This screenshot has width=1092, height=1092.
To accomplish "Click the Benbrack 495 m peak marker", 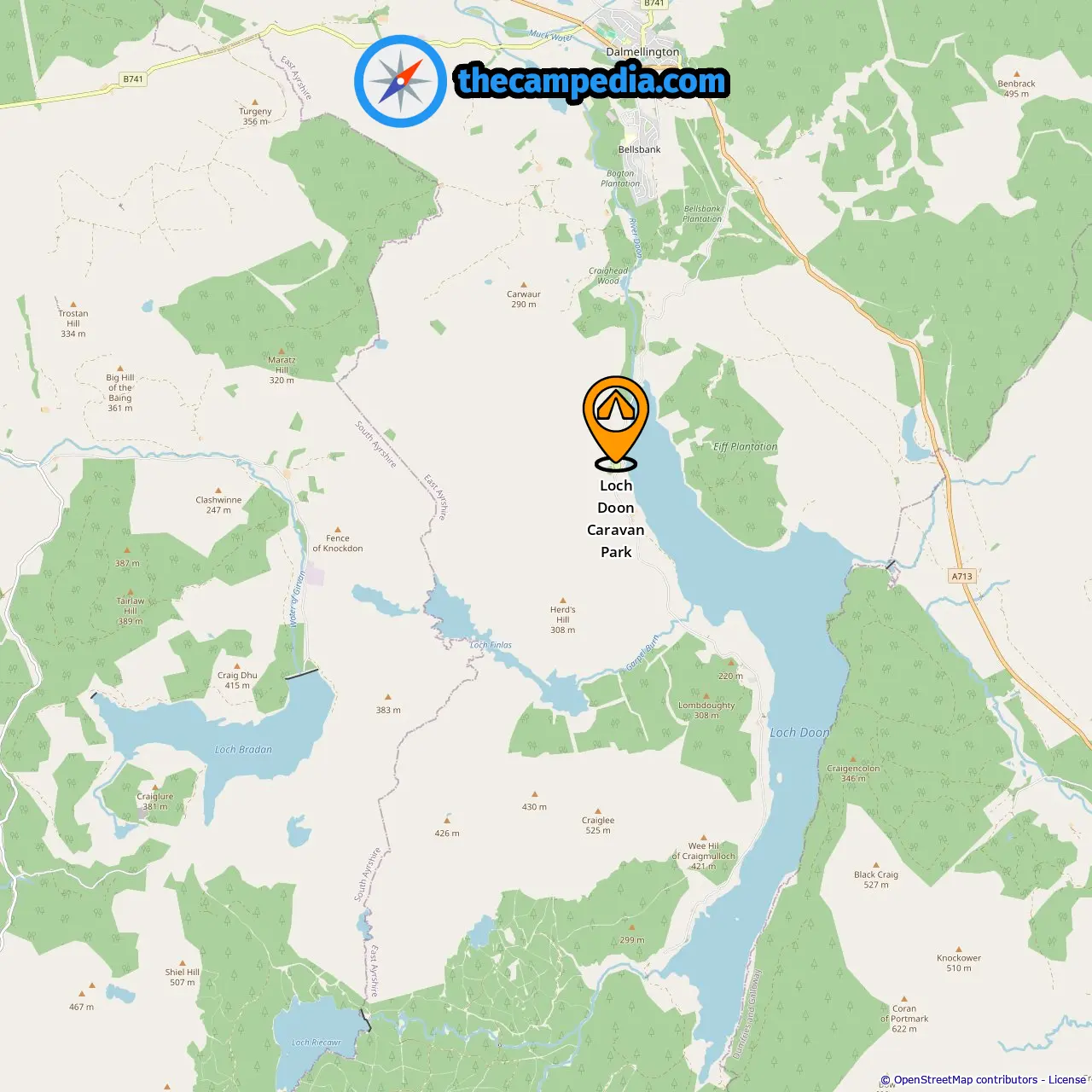I will click(x=1016, y=75).
